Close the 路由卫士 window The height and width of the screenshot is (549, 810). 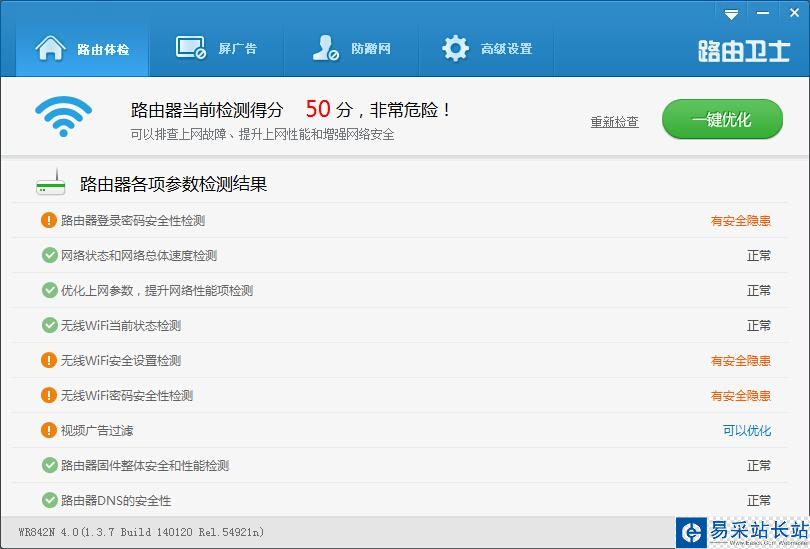pos(795,13)
